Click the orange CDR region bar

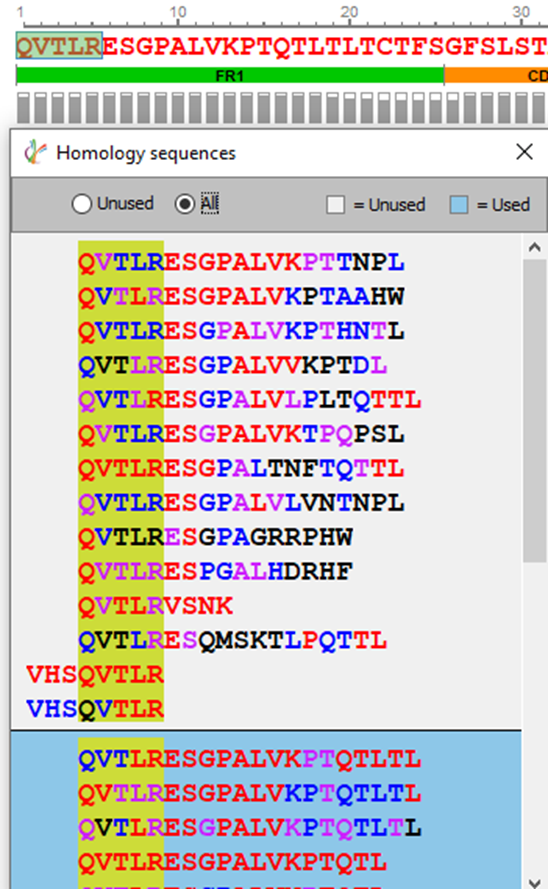[x=496, y=75]
